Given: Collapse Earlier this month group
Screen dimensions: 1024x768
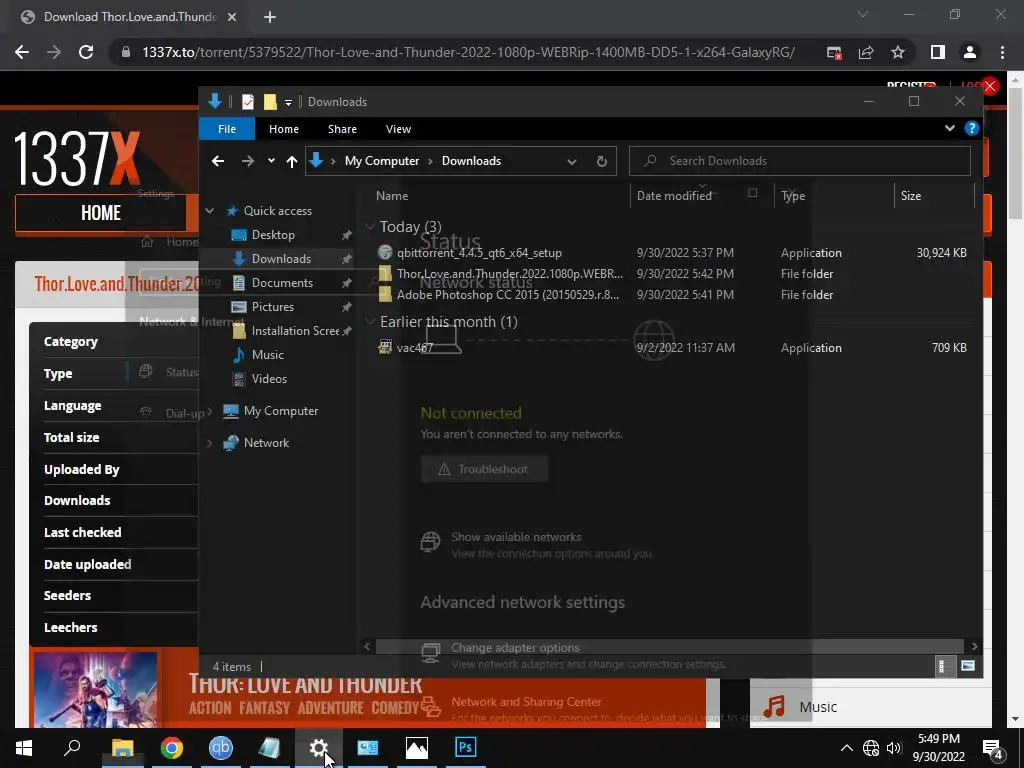Looking at the screenshot, I should 370,321.
